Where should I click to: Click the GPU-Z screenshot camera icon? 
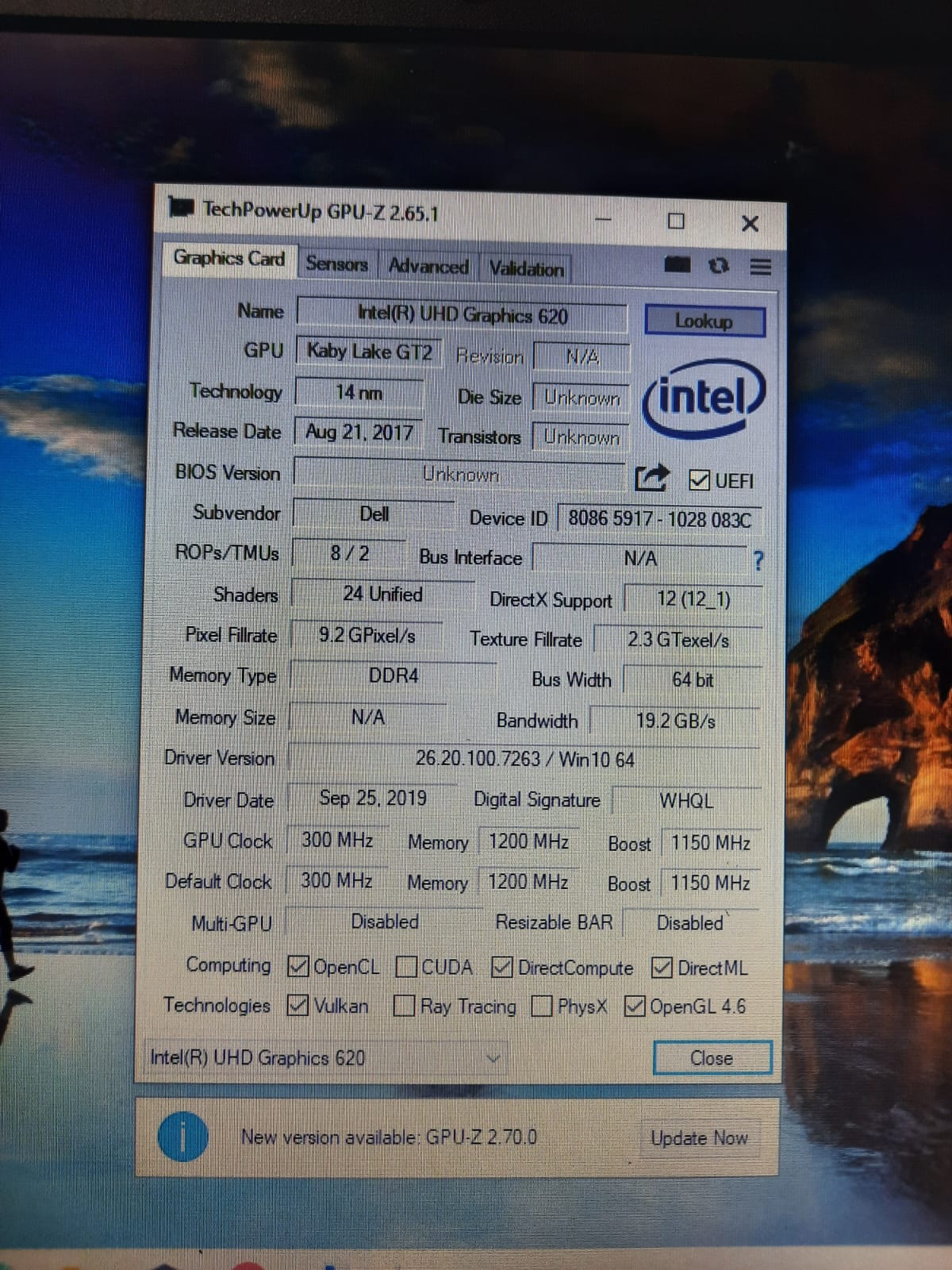[x=677, y=265]
